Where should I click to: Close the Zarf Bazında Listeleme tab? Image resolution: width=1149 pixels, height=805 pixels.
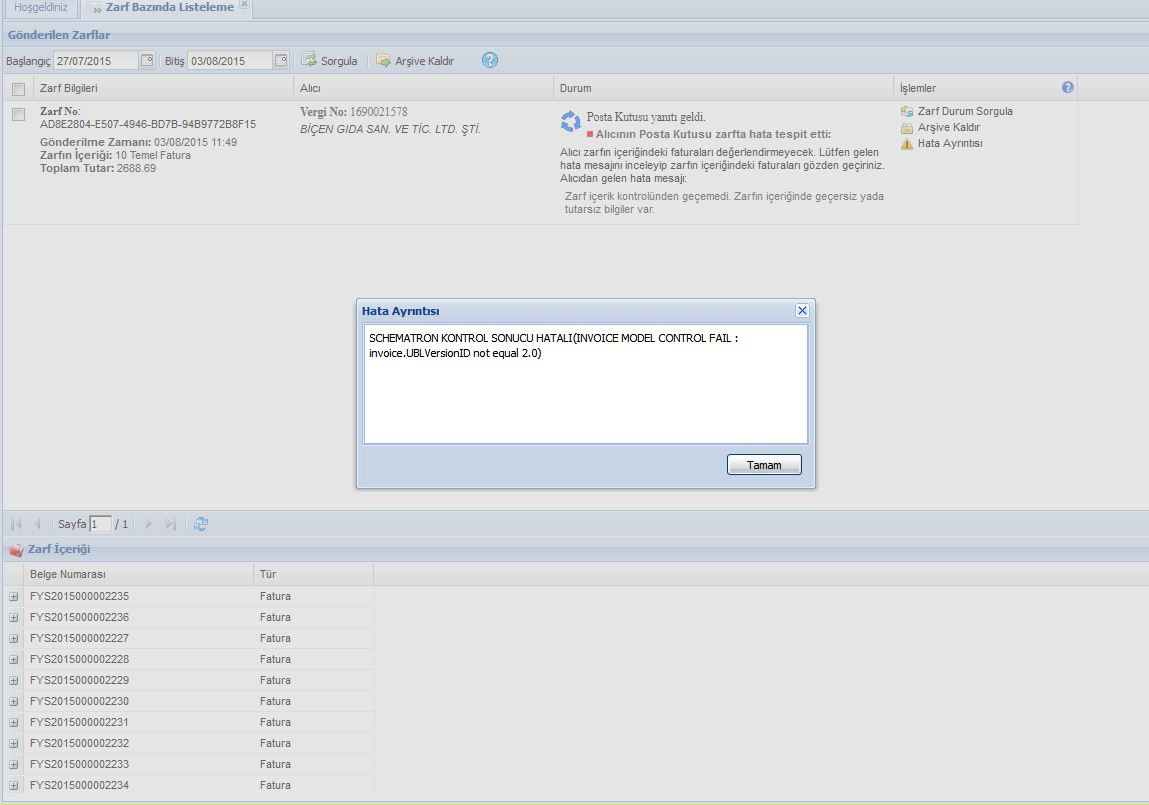coord(245,6)
